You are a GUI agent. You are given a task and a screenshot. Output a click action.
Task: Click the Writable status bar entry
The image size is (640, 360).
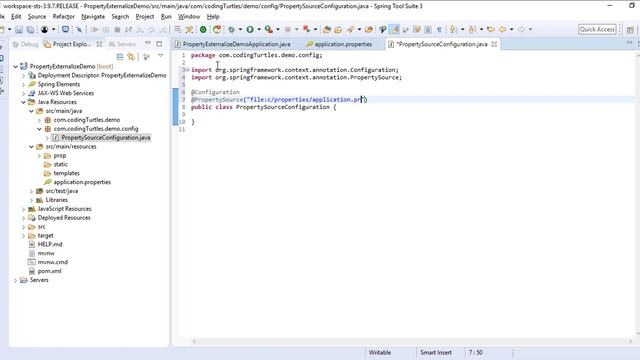click(380, 353)
